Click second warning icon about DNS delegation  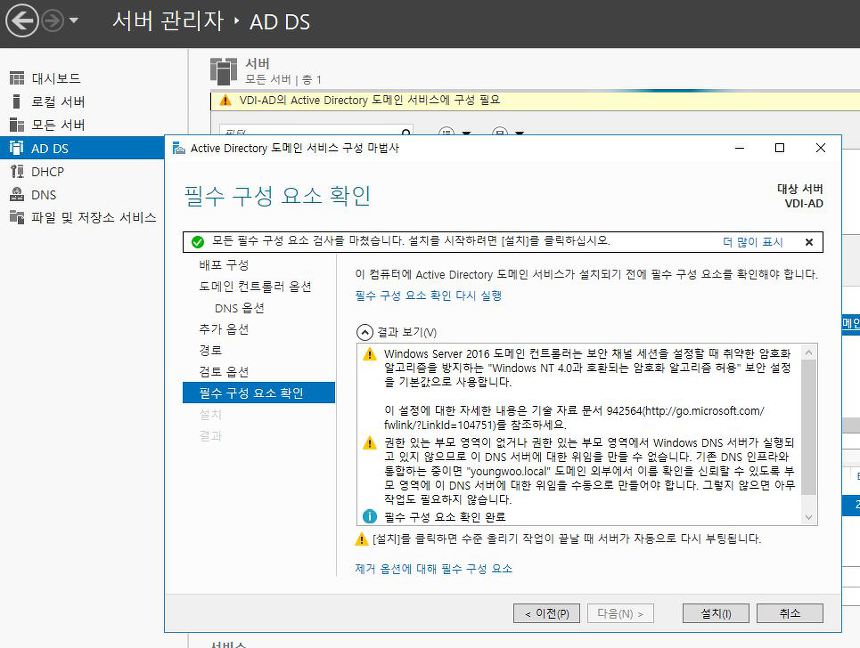tap(370, 443)
